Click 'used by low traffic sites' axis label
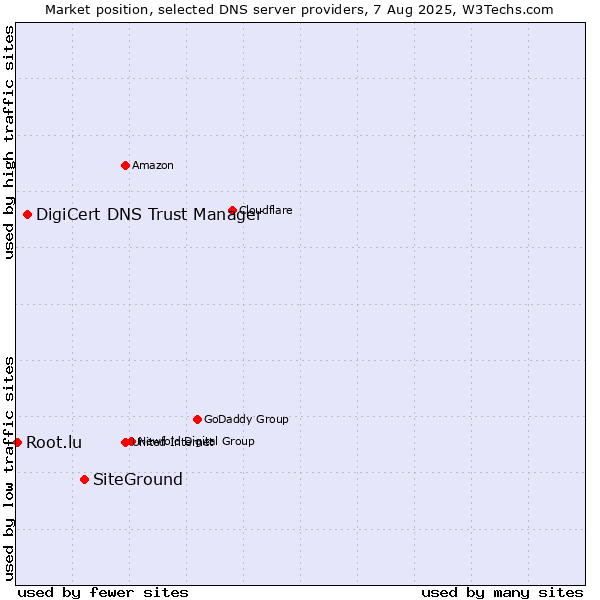 pyautogui.click(x=9, y=469)
